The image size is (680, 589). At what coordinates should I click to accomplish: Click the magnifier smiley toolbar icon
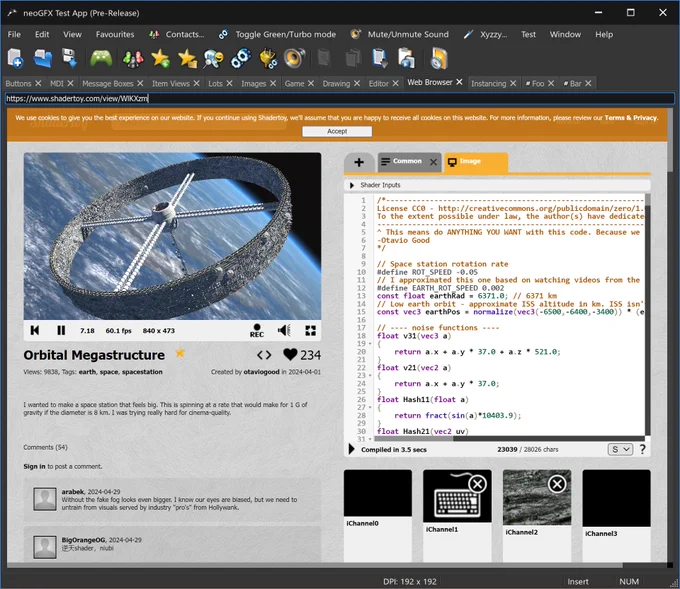click(x=214, y=59)
